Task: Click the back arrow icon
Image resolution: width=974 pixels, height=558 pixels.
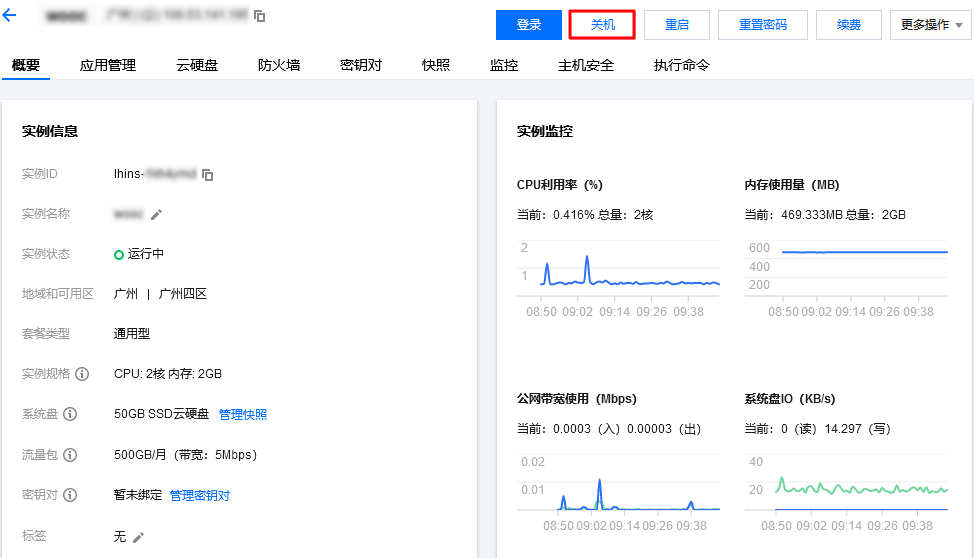Action: click(11, 16)
